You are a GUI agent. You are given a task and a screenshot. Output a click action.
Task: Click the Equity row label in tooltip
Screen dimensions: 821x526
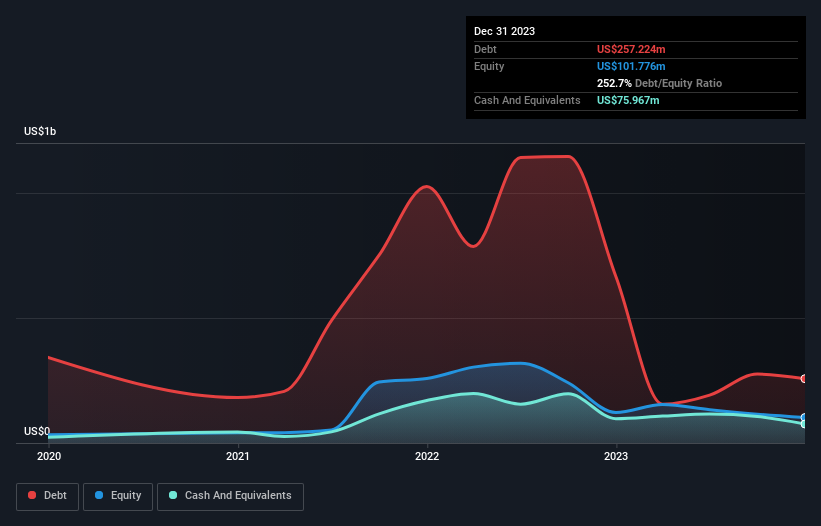[x=489, y=66]
